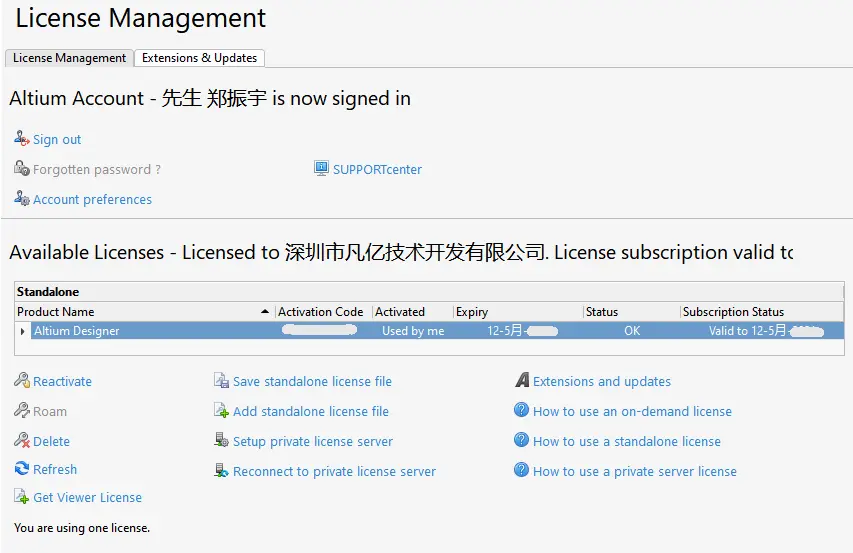
Task: Click the Reconnect to private license server icon
Action: (x=221, y=470)
